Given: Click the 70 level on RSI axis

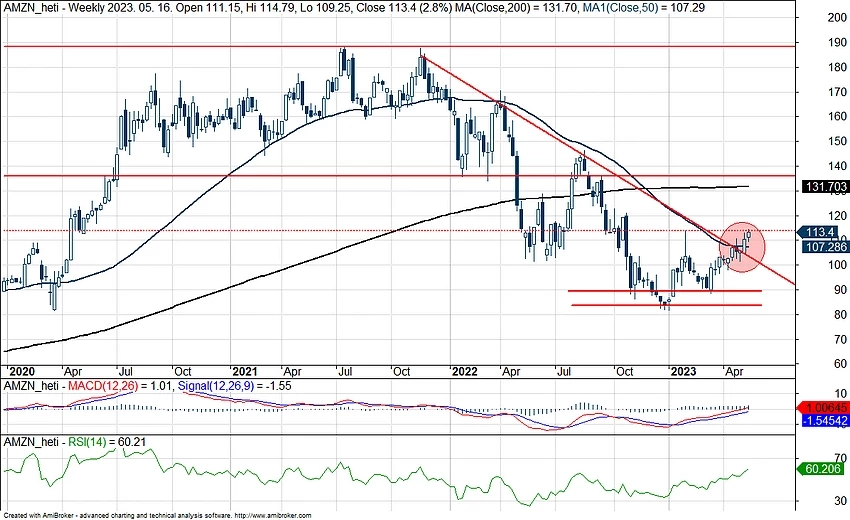Looking at the screenshot, I should 841,459.
